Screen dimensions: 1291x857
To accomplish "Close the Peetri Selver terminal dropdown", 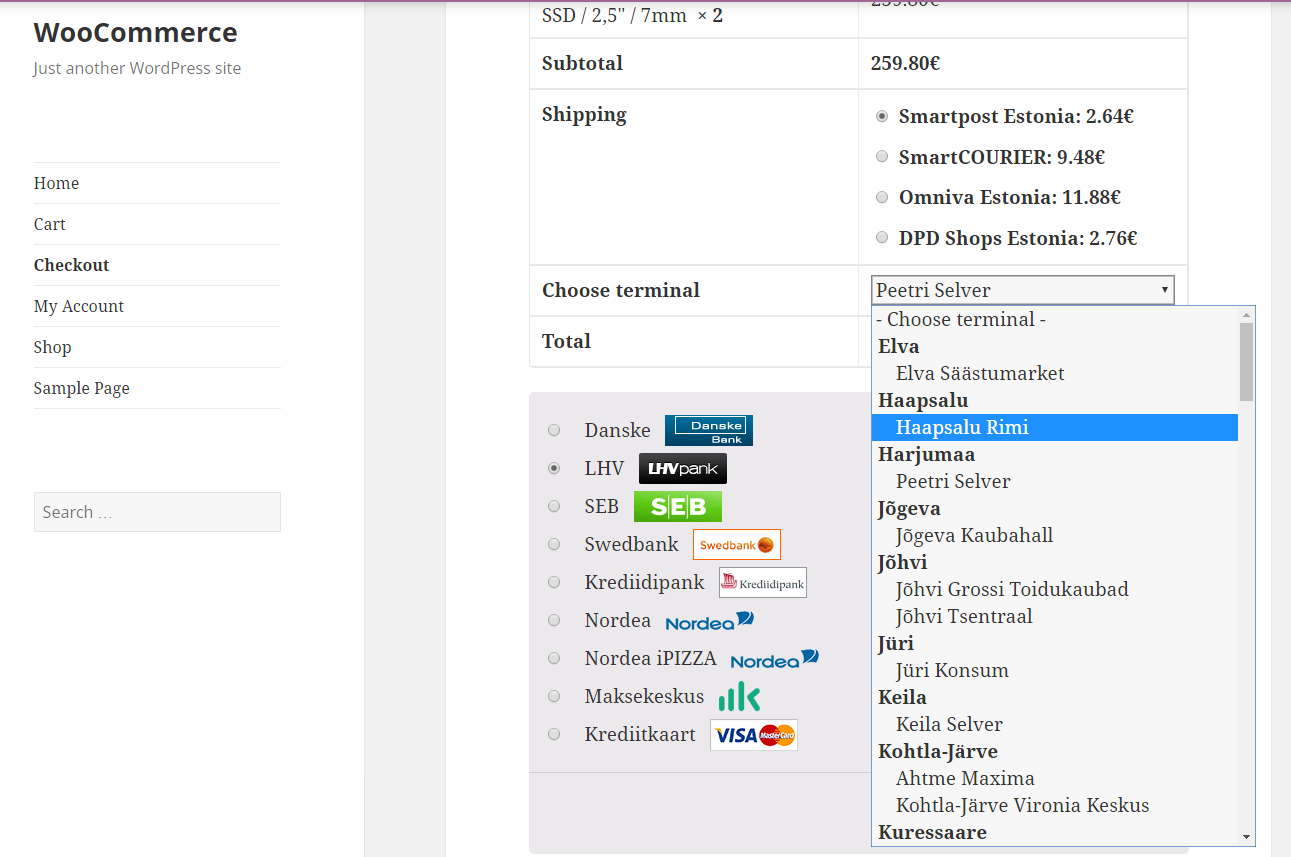I will [1023, 290].
